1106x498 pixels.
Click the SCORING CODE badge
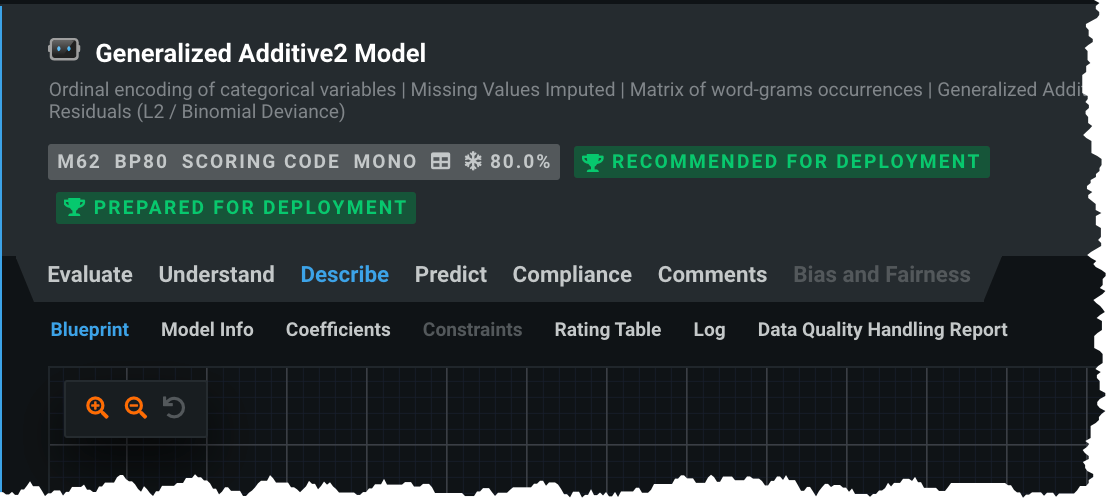pyautogui.click(x=261, y=162)
